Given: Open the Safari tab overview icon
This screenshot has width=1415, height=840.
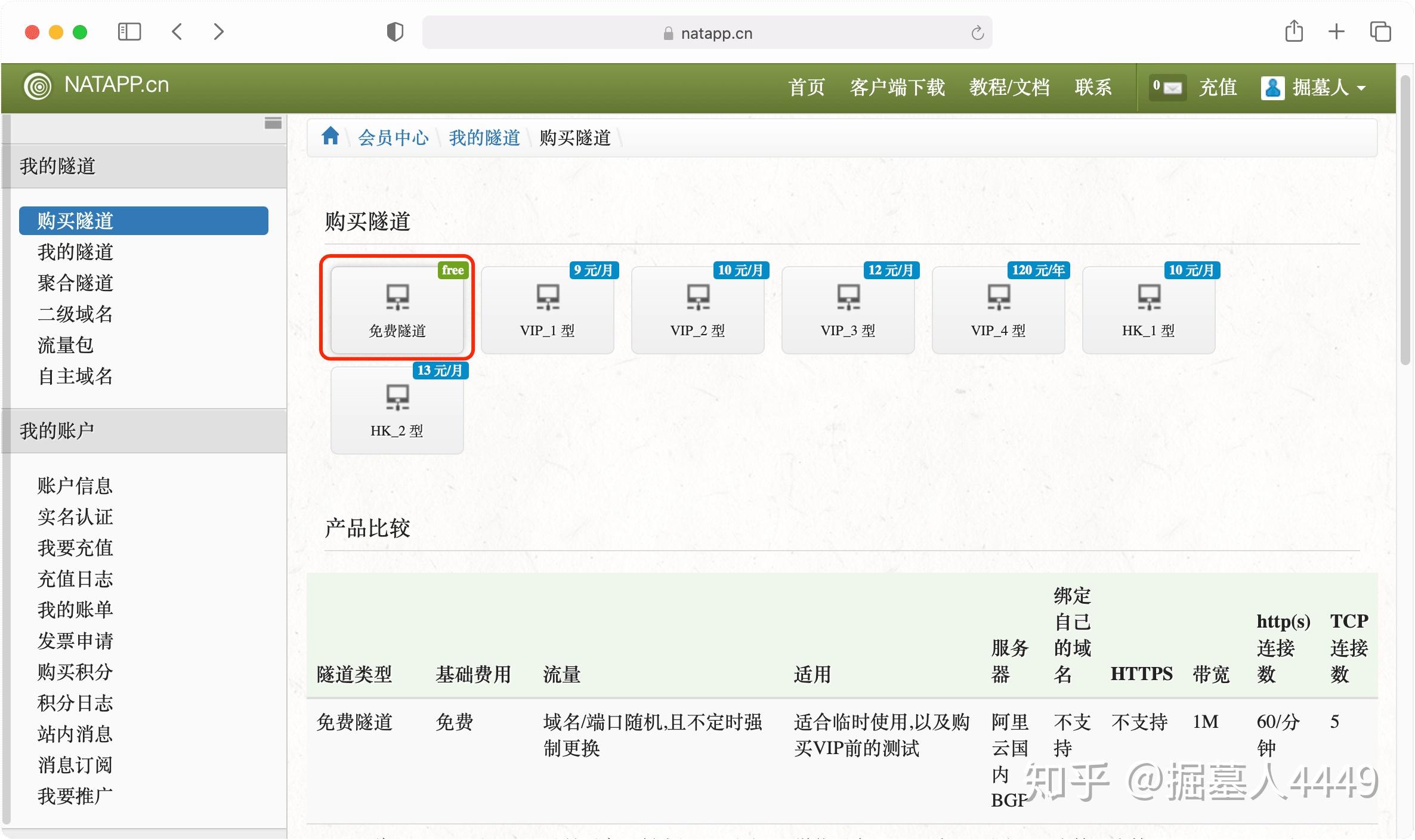Looking at the screenshot, I should click(1380, 32).
